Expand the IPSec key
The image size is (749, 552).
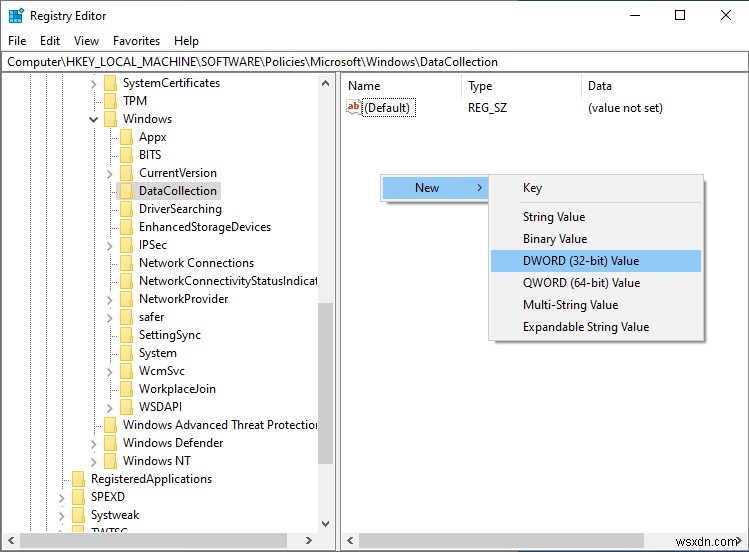[x=110, y=246]
